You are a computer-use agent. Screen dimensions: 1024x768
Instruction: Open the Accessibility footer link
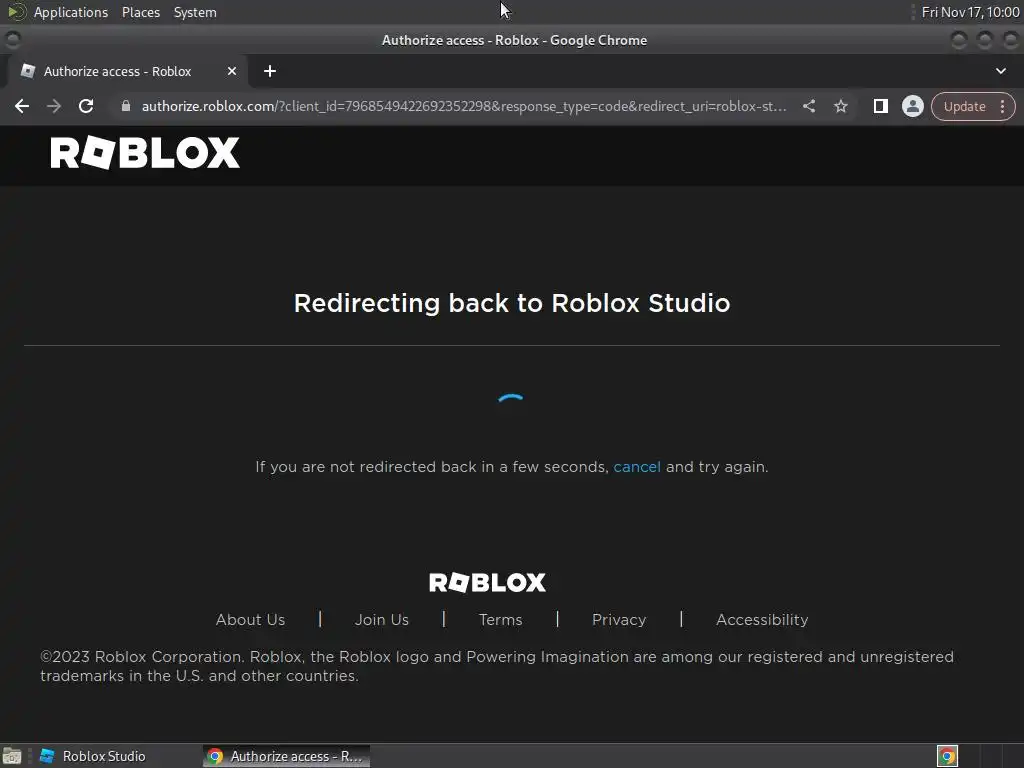click(x=762, y=620)
